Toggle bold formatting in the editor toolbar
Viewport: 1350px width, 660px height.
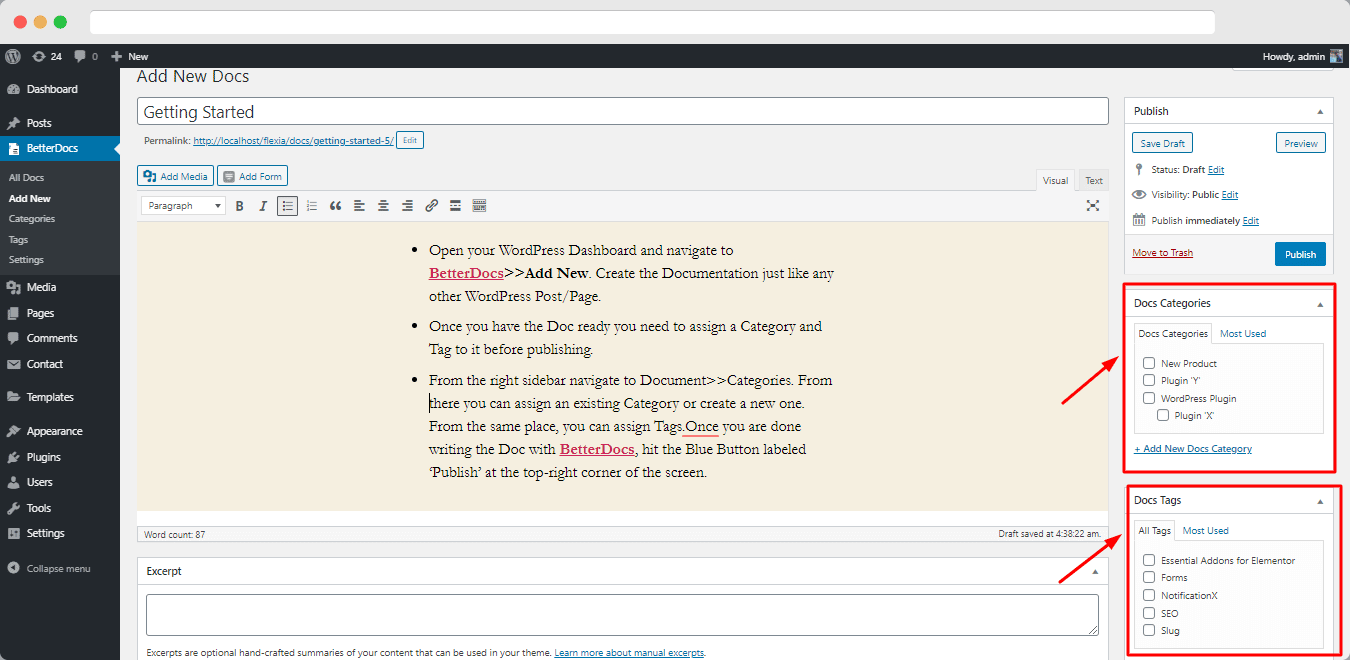[239, 205]
